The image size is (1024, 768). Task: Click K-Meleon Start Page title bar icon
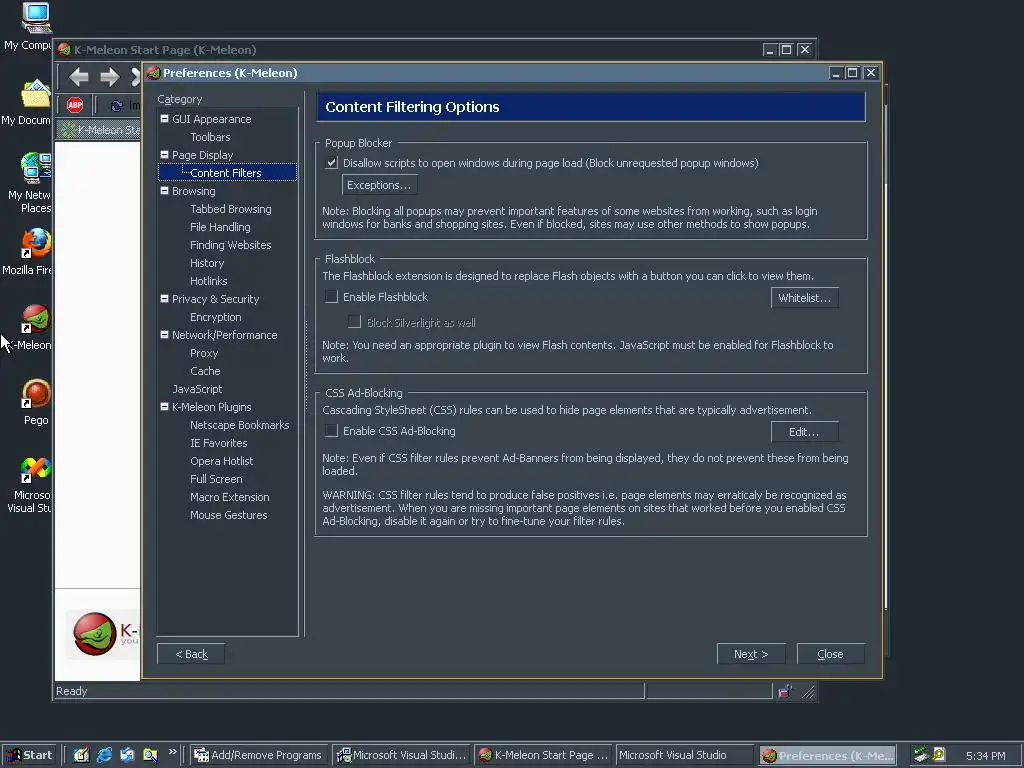(x=64, y=50)
